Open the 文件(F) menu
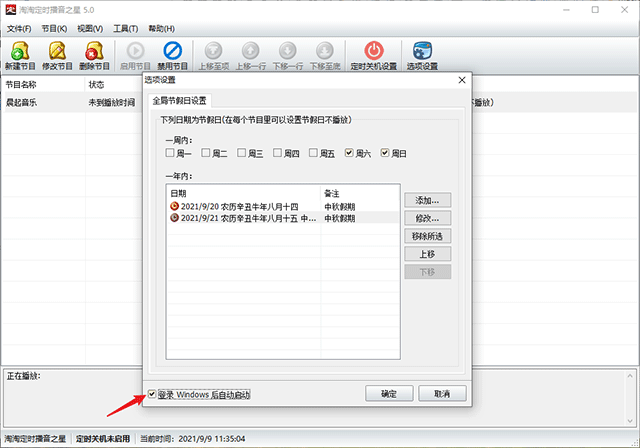This screenshot has width=640, height=448. click(19, 28)
